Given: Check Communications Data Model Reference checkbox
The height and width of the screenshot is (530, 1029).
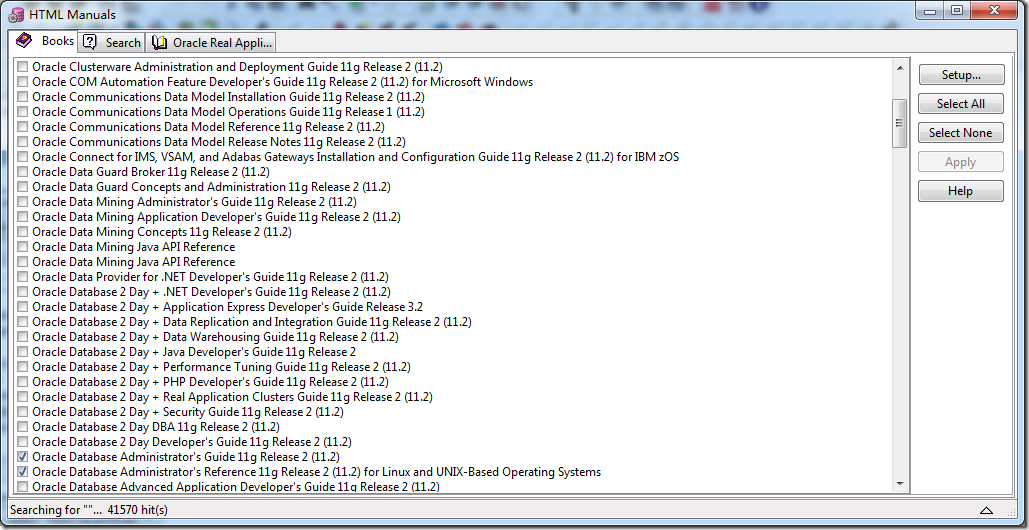Looking at the screenshot, I should tap(23, 127).
